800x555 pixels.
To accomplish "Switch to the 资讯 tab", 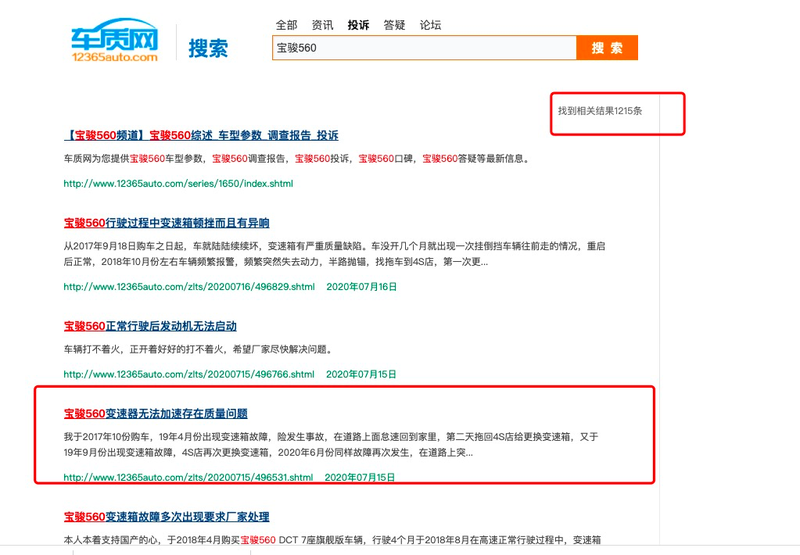I will [322, 25].
